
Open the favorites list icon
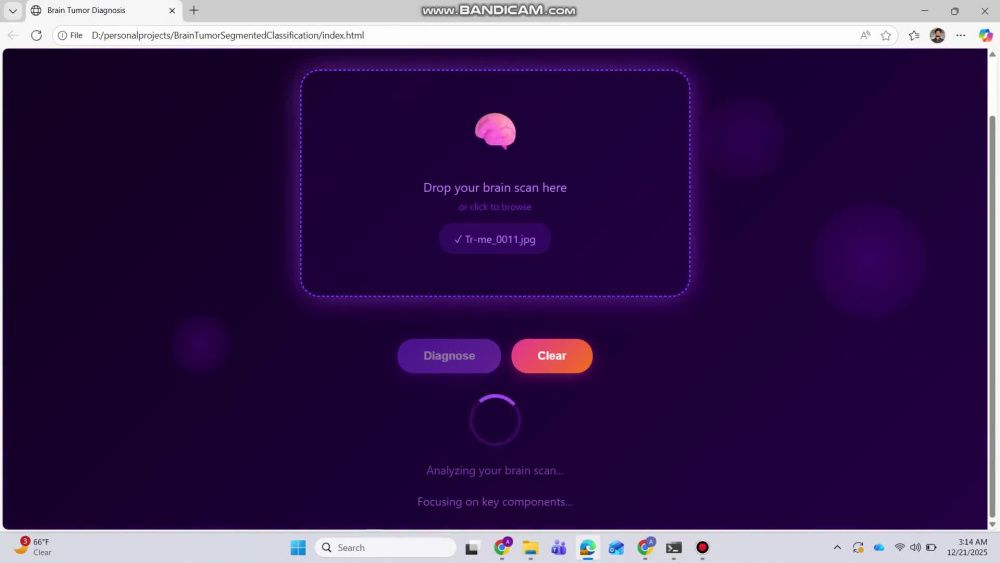point(914,35)
